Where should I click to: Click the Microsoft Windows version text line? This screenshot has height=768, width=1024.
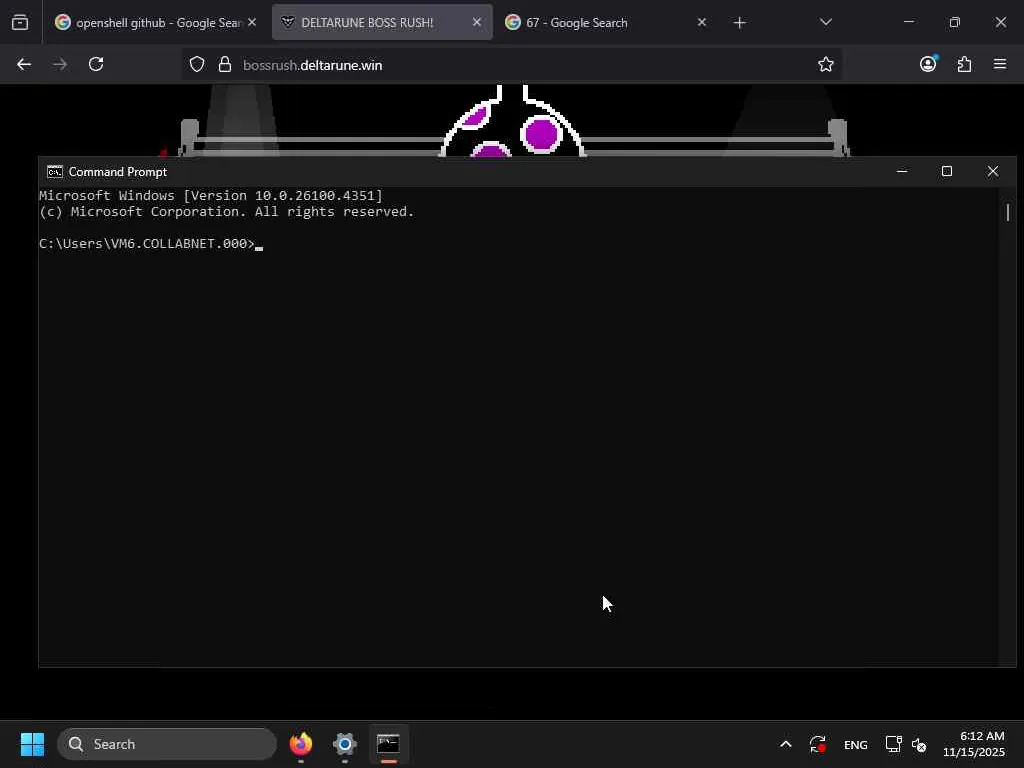tap(210, 195)
